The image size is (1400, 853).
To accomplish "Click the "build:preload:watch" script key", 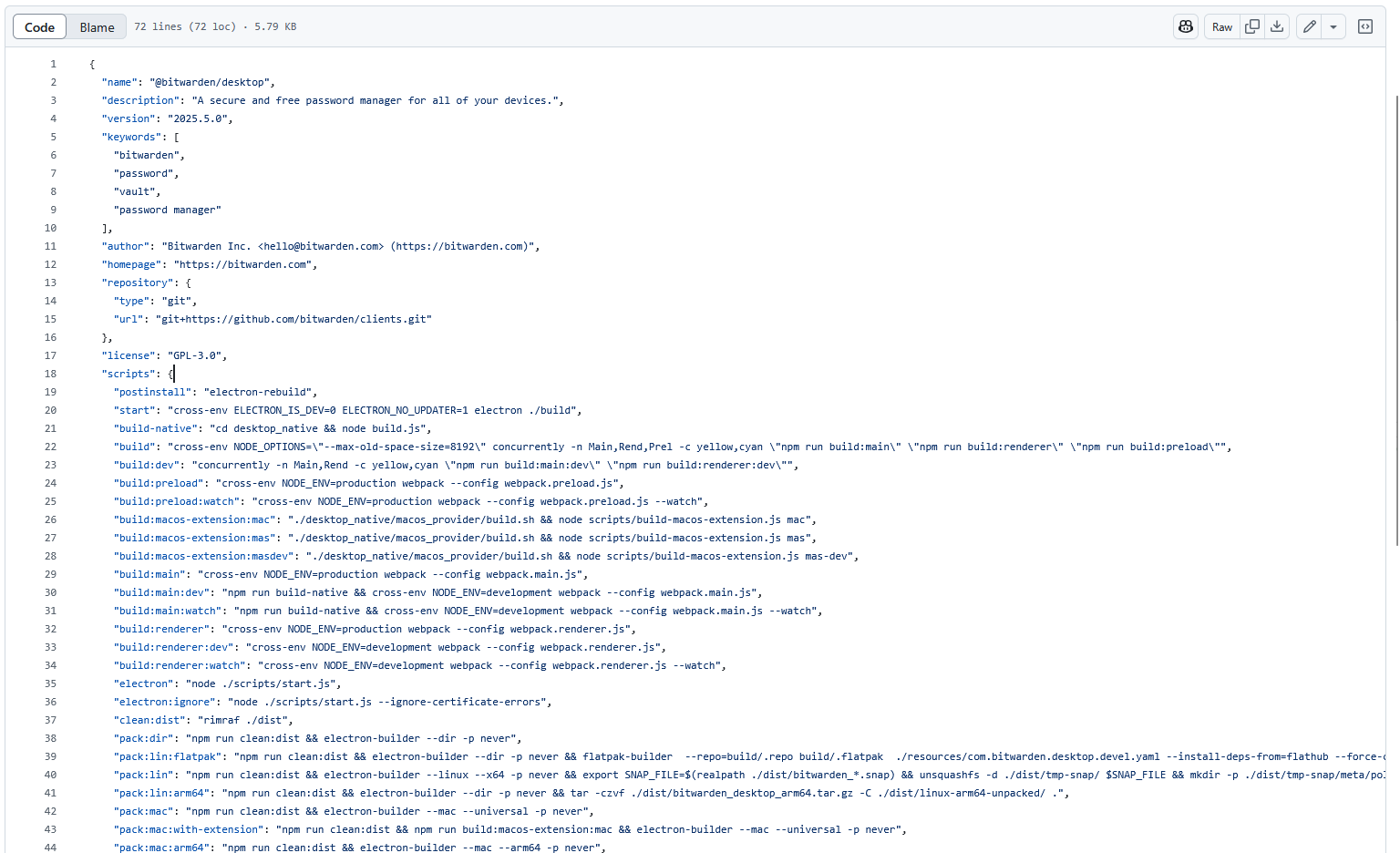I will point(176,501).
